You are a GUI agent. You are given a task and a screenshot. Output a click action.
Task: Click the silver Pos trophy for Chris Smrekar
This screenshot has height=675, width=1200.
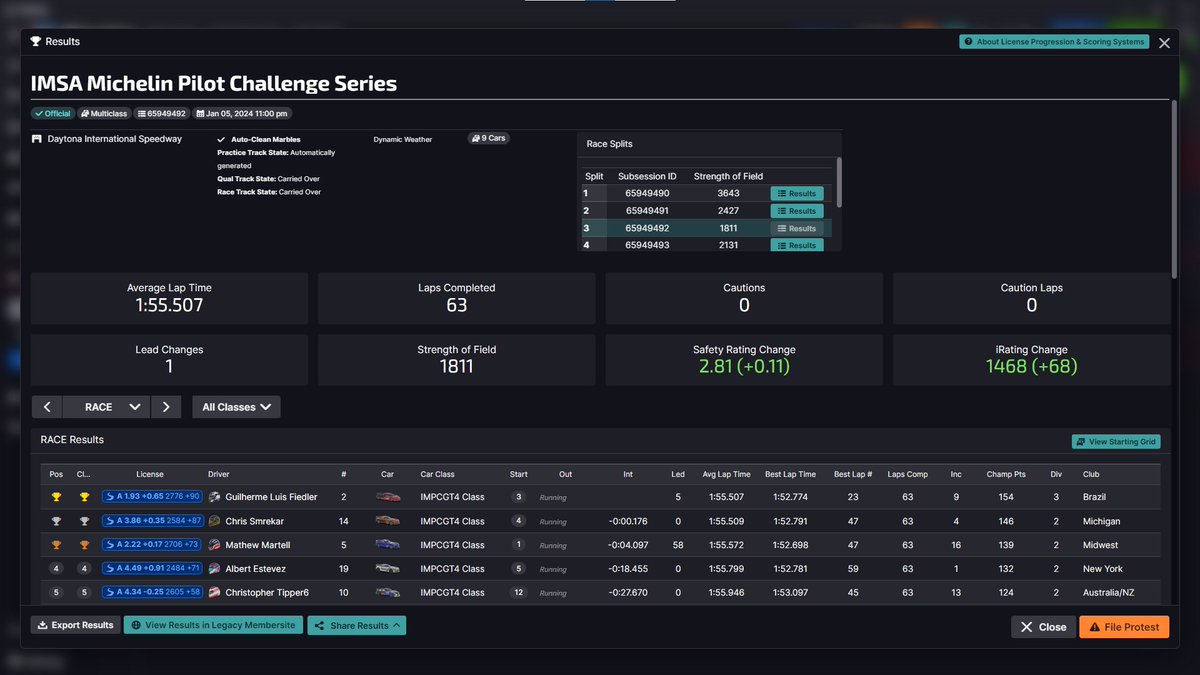coord(57,521)
